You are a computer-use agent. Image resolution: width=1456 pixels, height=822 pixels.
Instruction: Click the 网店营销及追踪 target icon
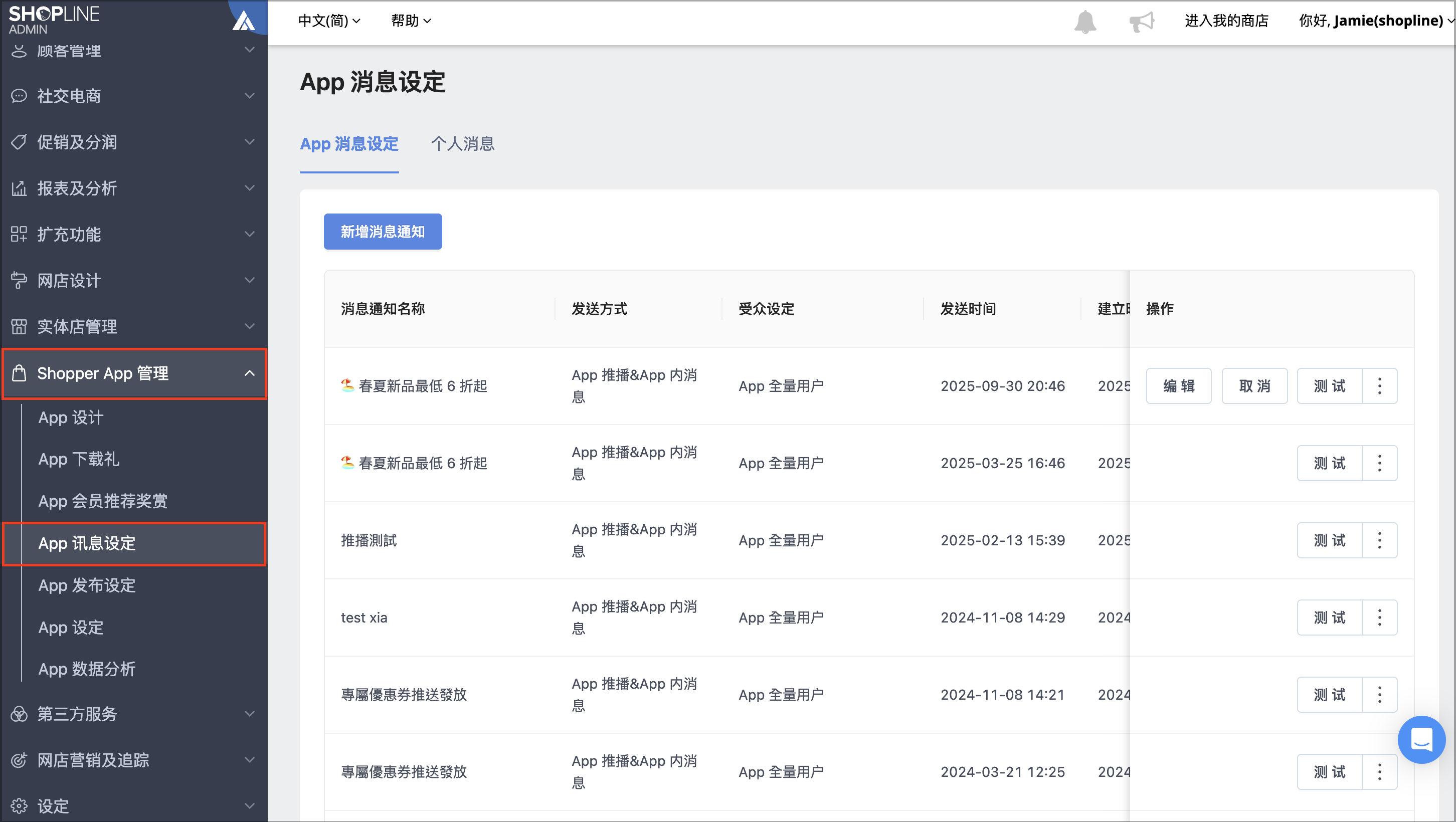(x=19, y=760)
